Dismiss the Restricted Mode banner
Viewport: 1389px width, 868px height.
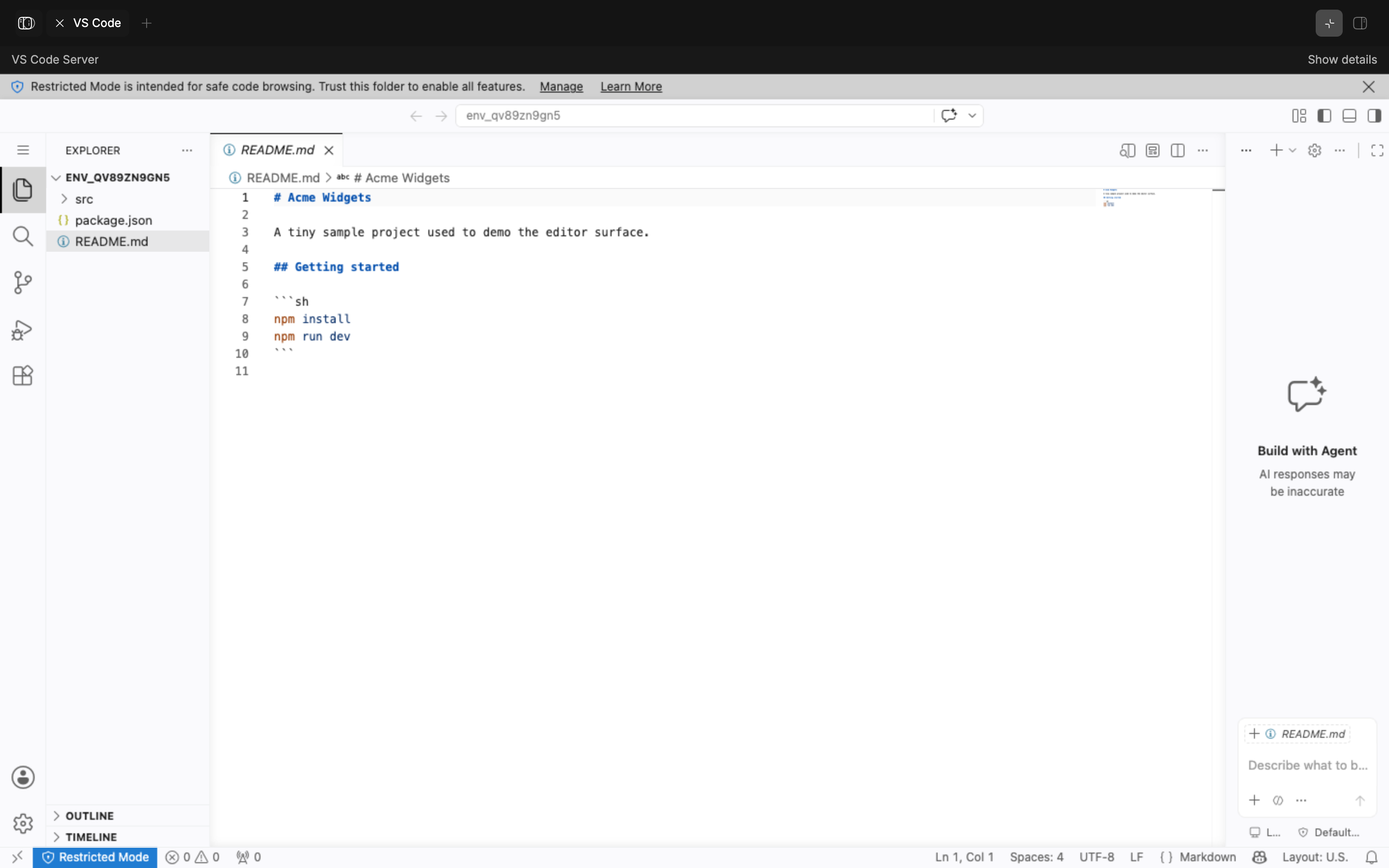(1368, 87)
